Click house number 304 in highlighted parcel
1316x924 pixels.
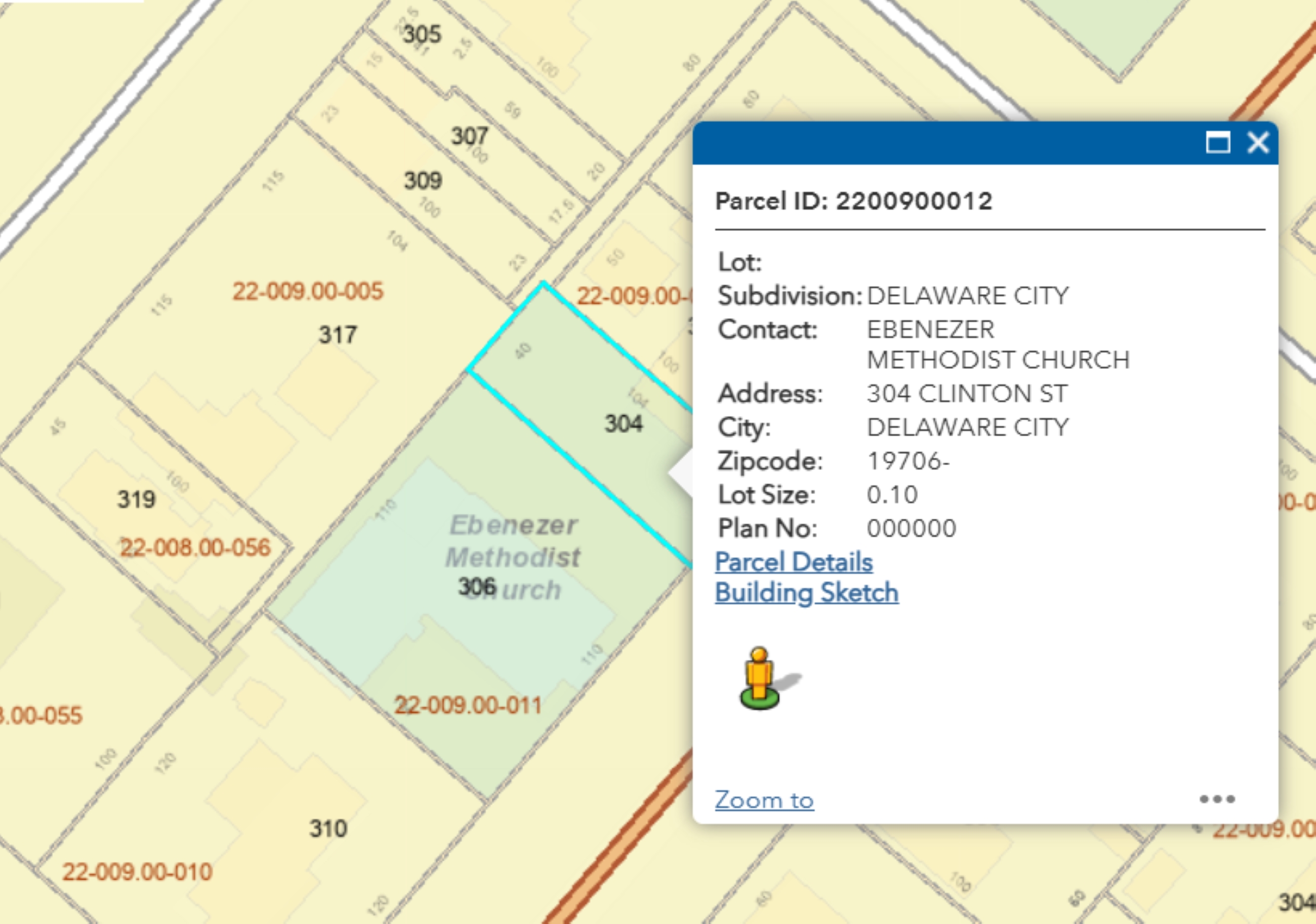624,424
